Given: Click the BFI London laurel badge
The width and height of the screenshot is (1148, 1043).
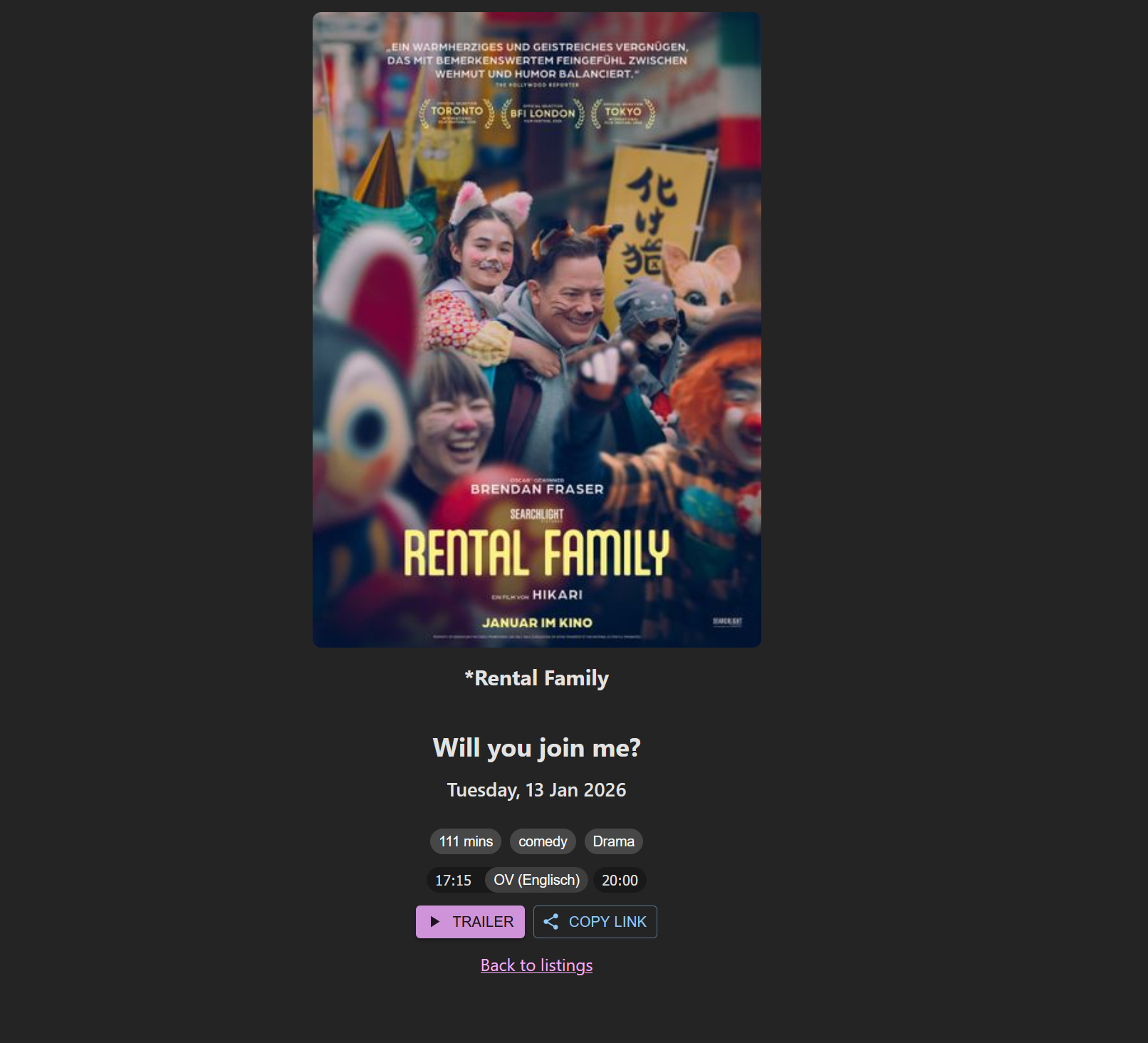Looking at the screenshot, I should tap(543, 114).
